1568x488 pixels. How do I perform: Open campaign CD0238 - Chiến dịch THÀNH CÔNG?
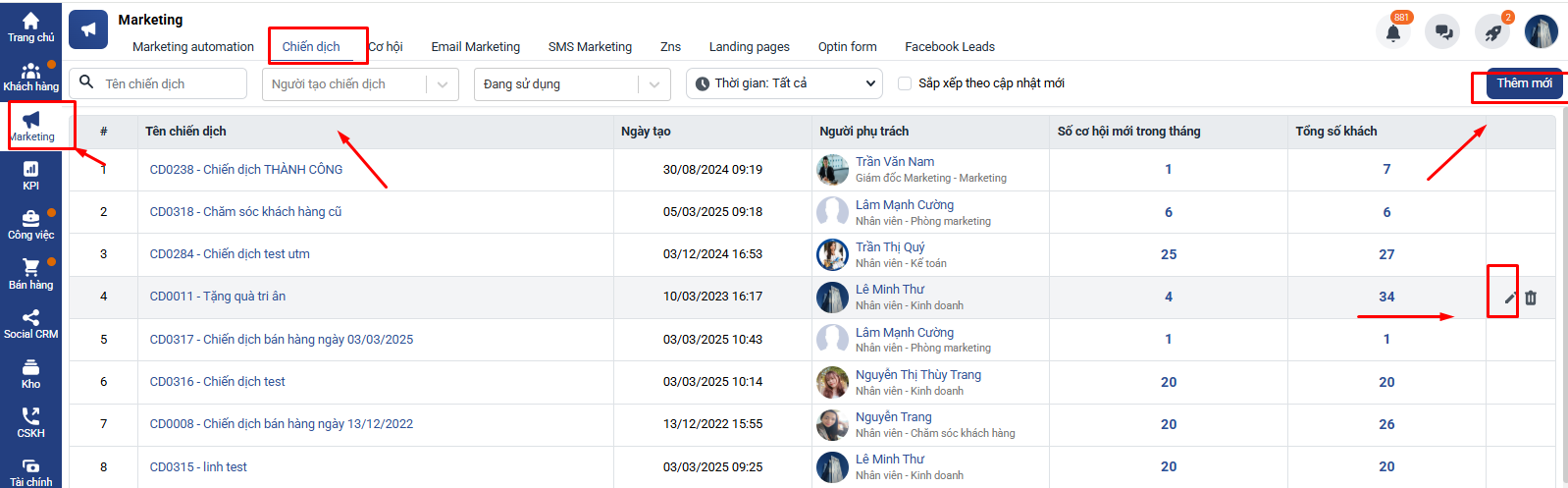(x=246, y=170)
